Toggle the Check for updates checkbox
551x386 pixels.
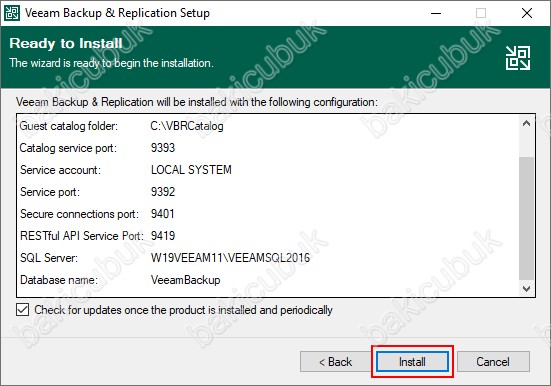coord(22,310)
